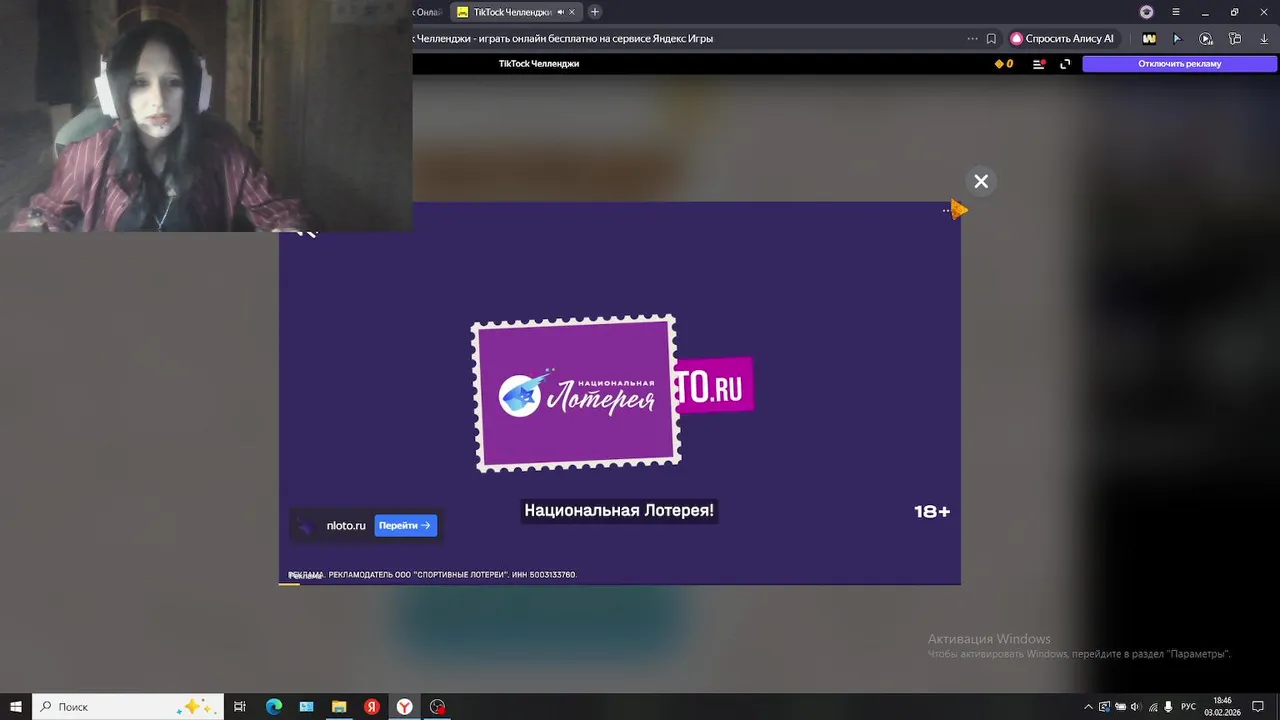Open the recording app taskbar icon
The height and width of the screenshot is (720, 1280).
point(437,707)
